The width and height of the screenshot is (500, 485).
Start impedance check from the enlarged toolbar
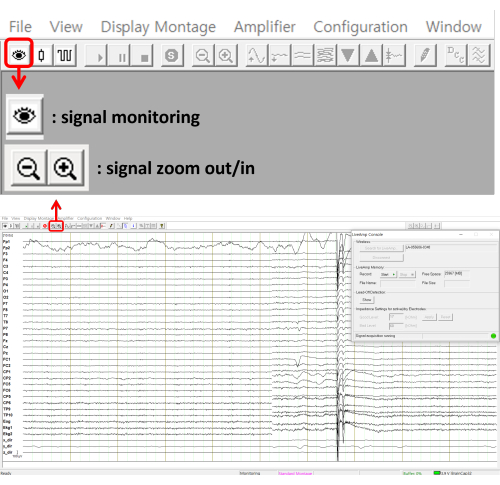pos(41,55)
